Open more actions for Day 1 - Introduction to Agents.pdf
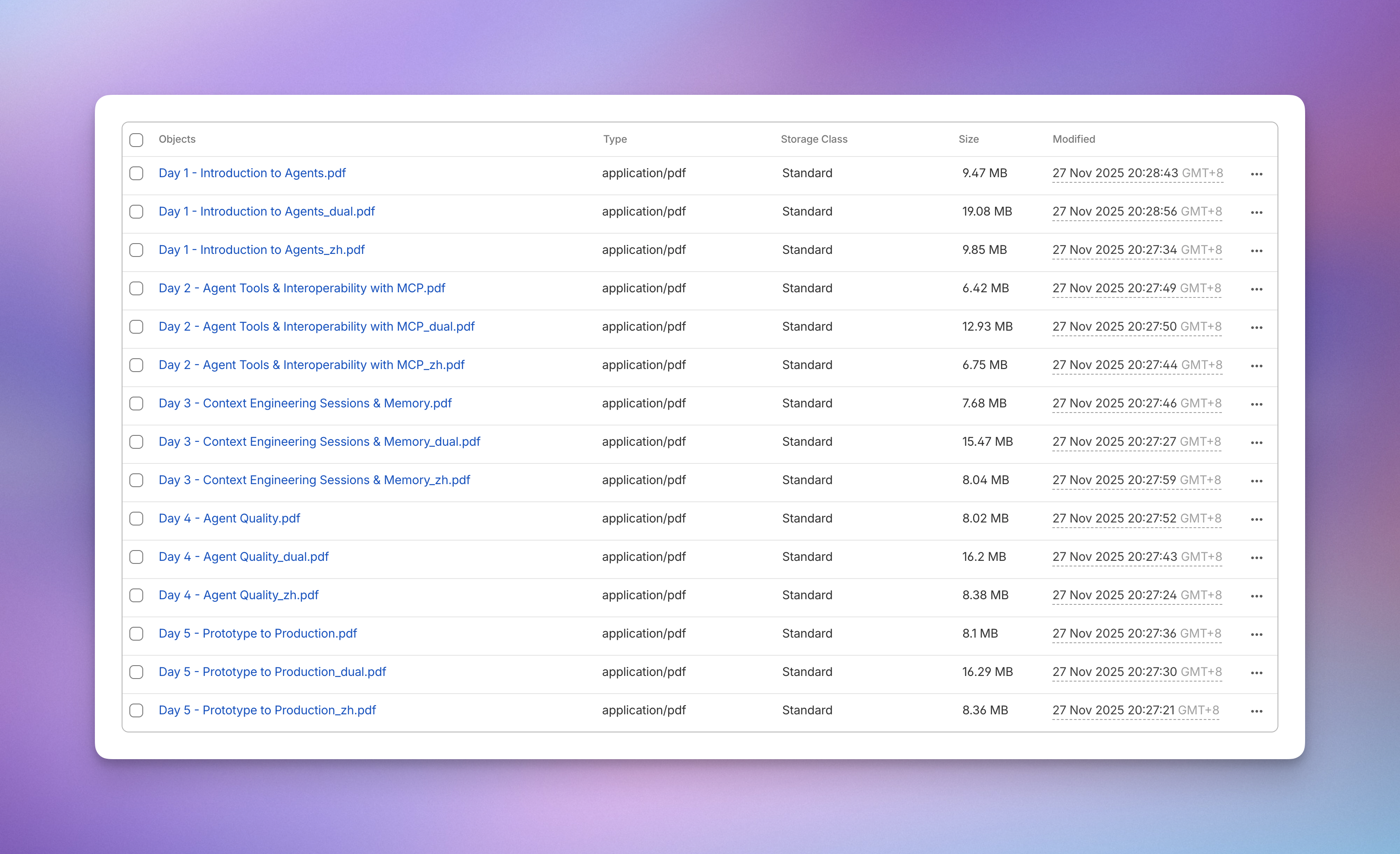This screenshot has width=1400, height=854. (1256, 174)
